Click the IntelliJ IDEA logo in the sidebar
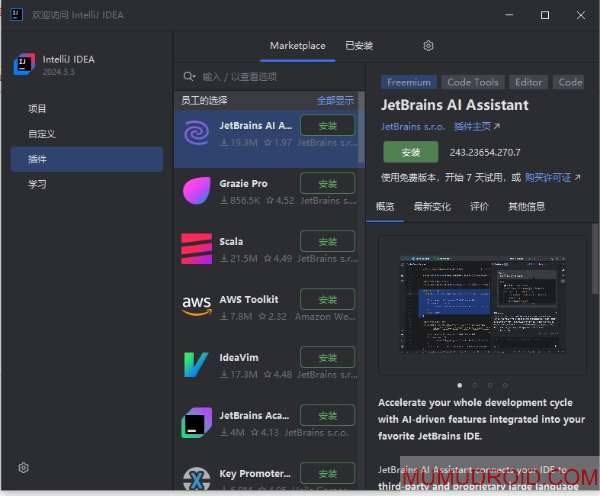Viewport: 600px width, 496px height. 24,64
